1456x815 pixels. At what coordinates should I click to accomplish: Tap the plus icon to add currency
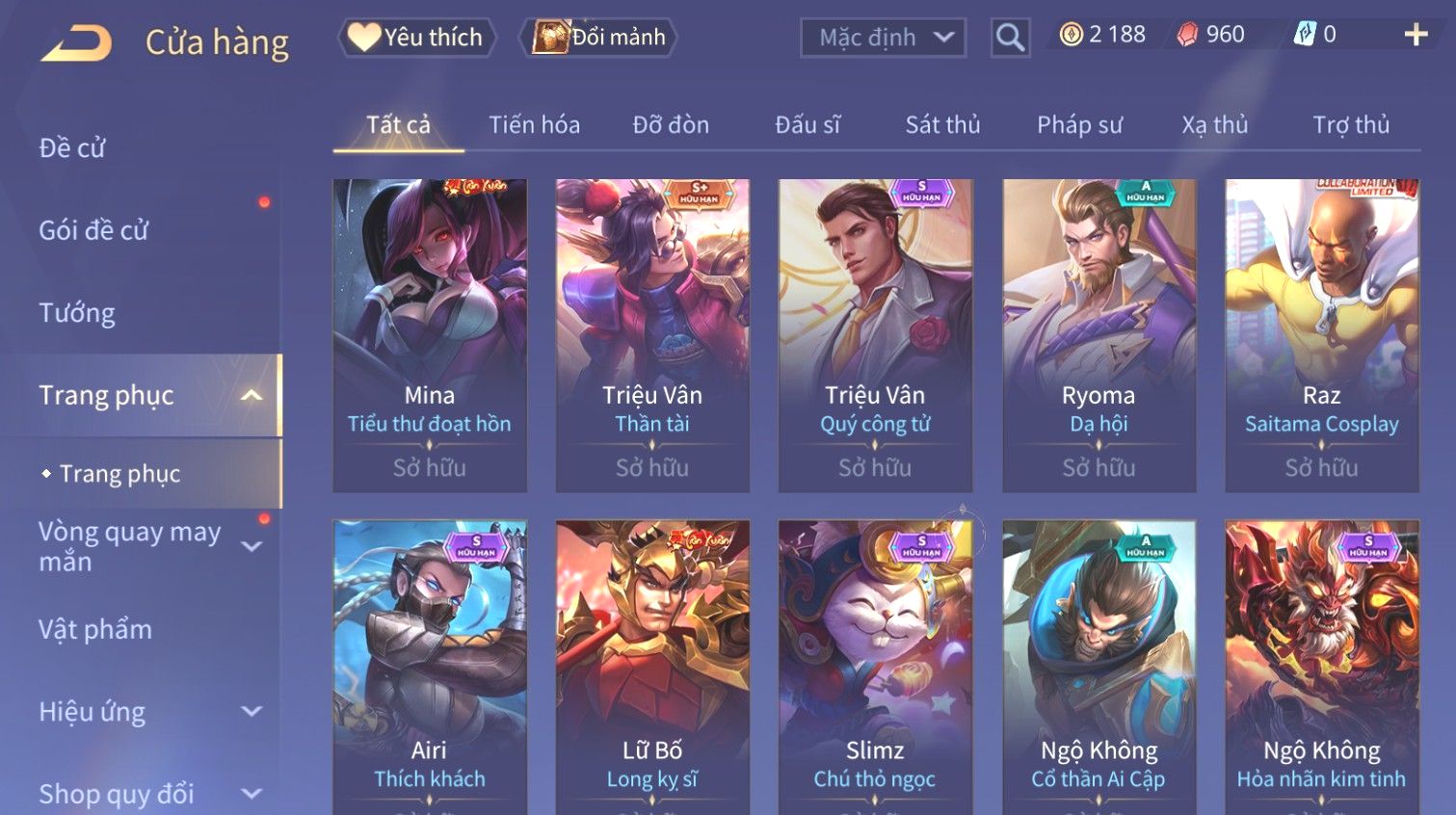pos(1416,35)
